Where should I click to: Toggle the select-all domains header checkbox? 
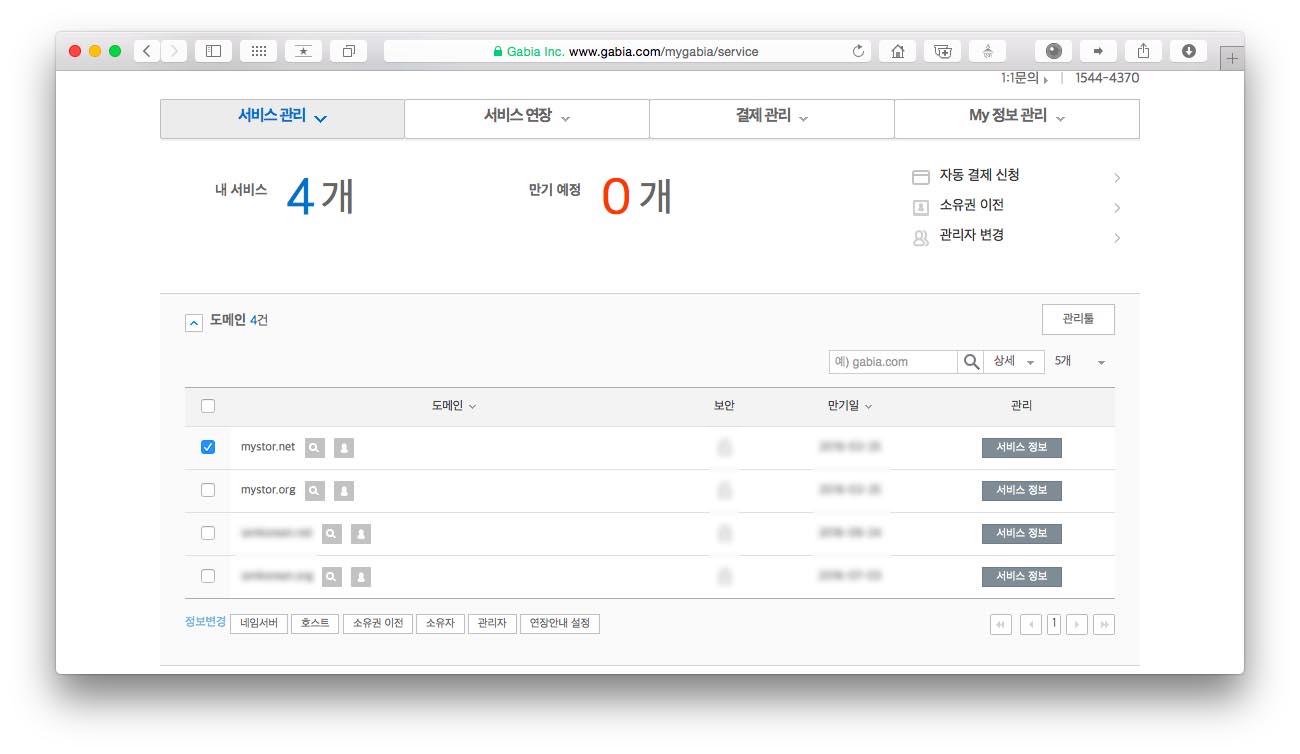tap(208, 406)
